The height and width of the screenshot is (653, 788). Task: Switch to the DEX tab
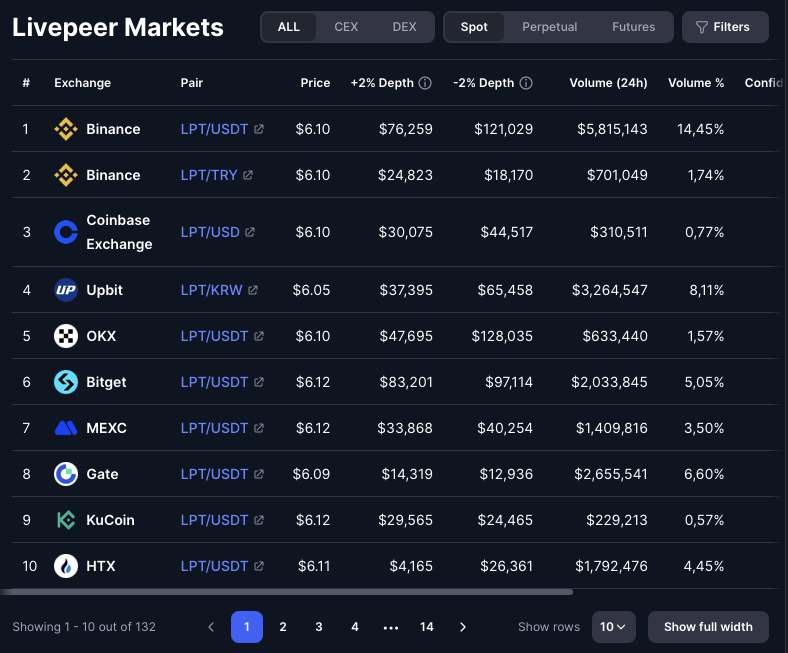click(x=405, y=27)
